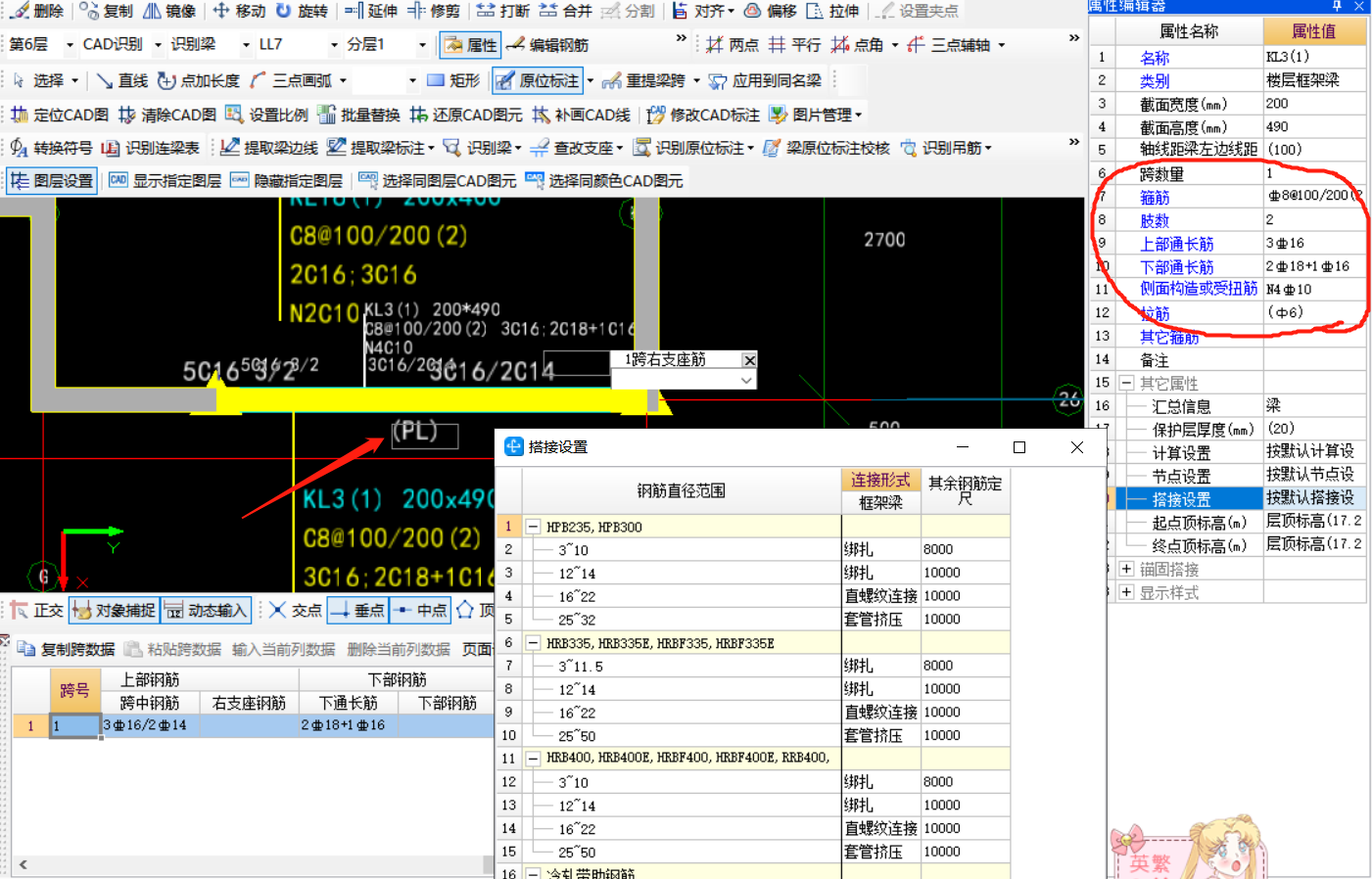Toggle the 属性 properties panel button
This screenshot has height=879, width=1372.
pos(471,45)
